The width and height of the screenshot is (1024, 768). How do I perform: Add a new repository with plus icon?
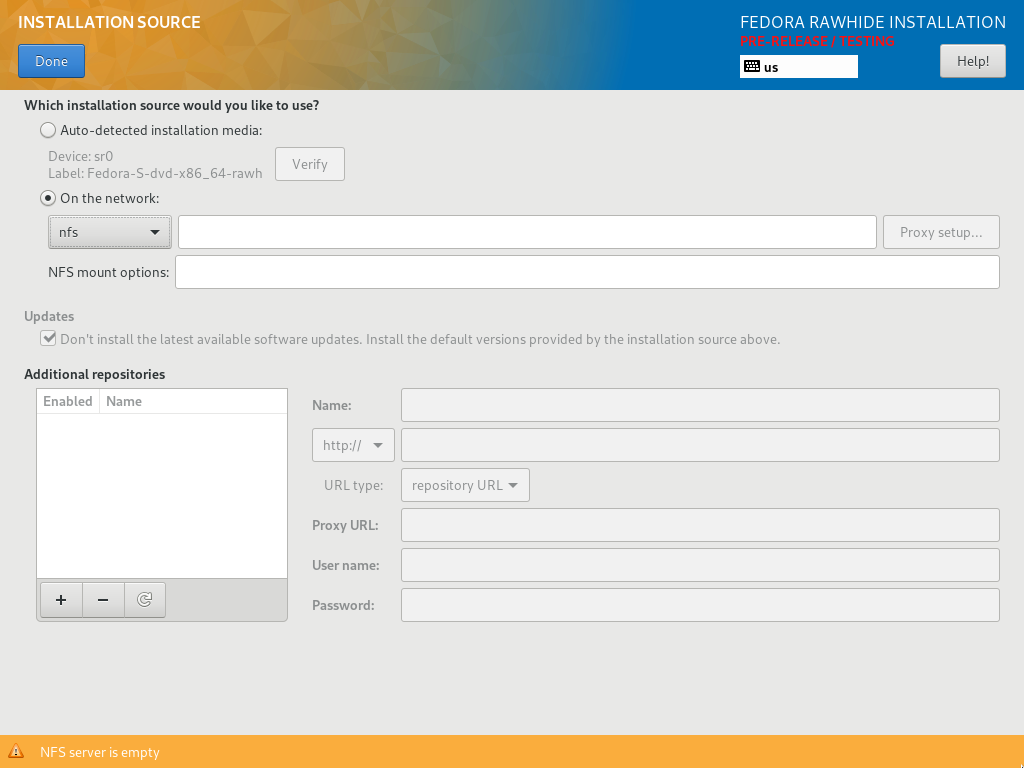click(x=61, y=600)
